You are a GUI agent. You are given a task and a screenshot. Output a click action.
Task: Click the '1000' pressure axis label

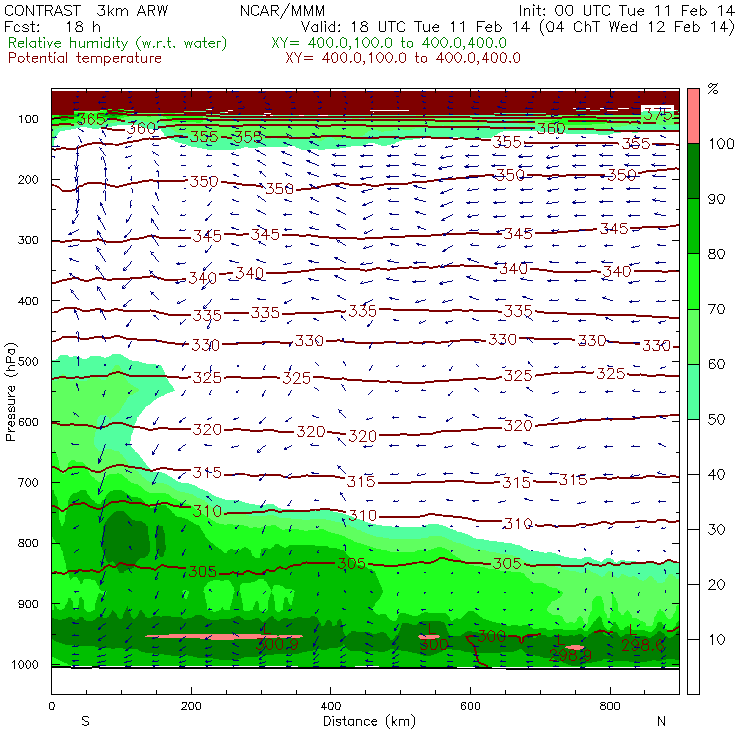coord(23,664)
